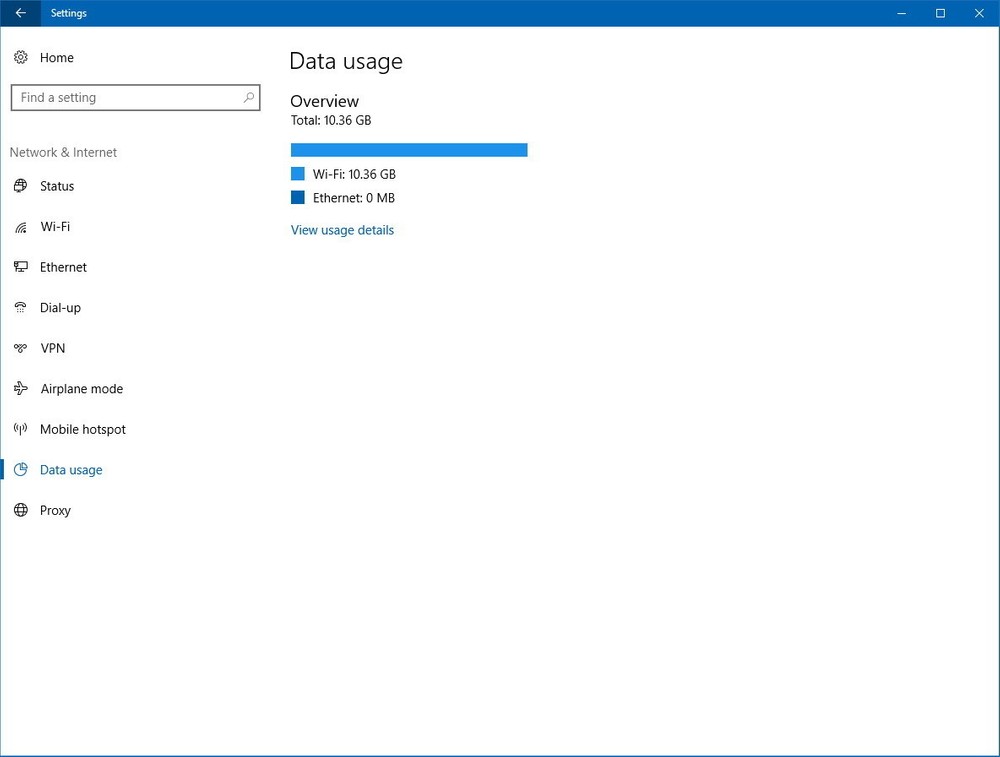Screen dimensions: 1000x757
Task: Click the Wi-Fi signal icon
Action: tap(20, 227)
